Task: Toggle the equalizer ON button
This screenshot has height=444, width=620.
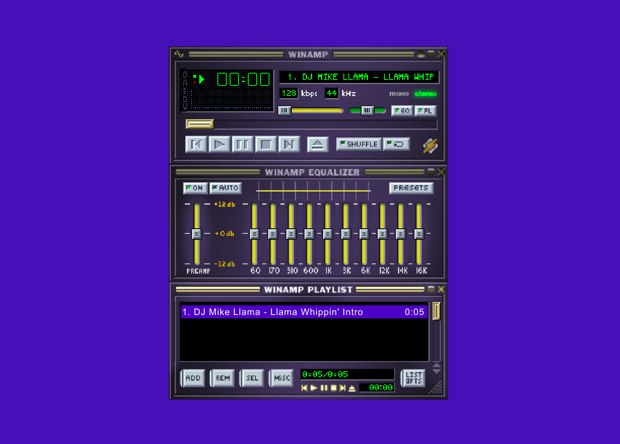Action: [195, 188]
